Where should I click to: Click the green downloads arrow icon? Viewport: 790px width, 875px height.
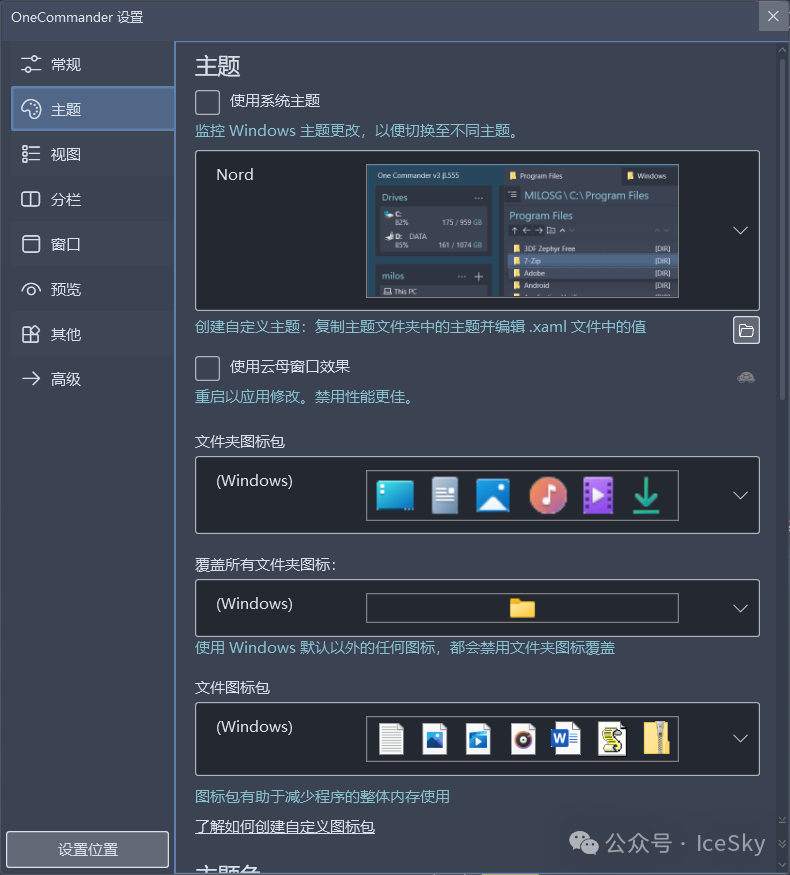click(646, 495)
